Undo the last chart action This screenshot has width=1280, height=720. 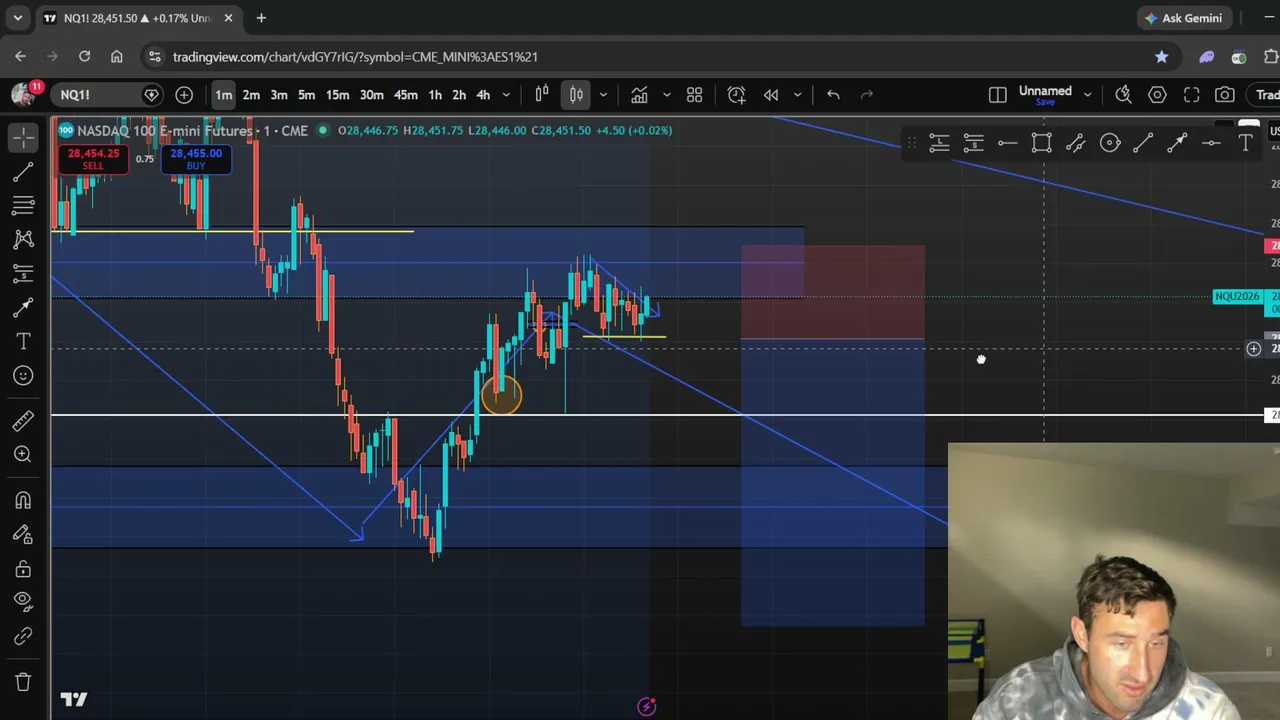pos(833,95)
